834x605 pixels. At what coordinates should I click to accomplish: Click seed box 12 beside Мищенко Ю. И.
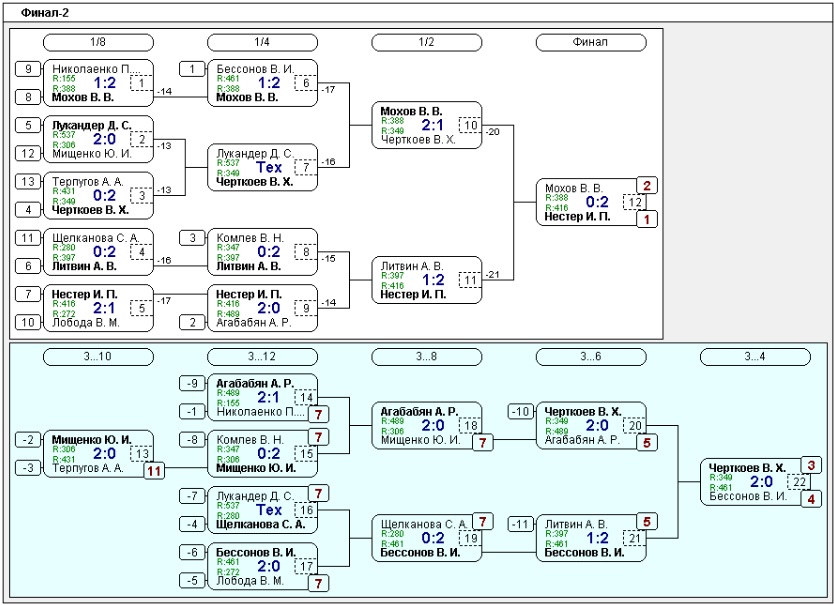click(28, 153)
